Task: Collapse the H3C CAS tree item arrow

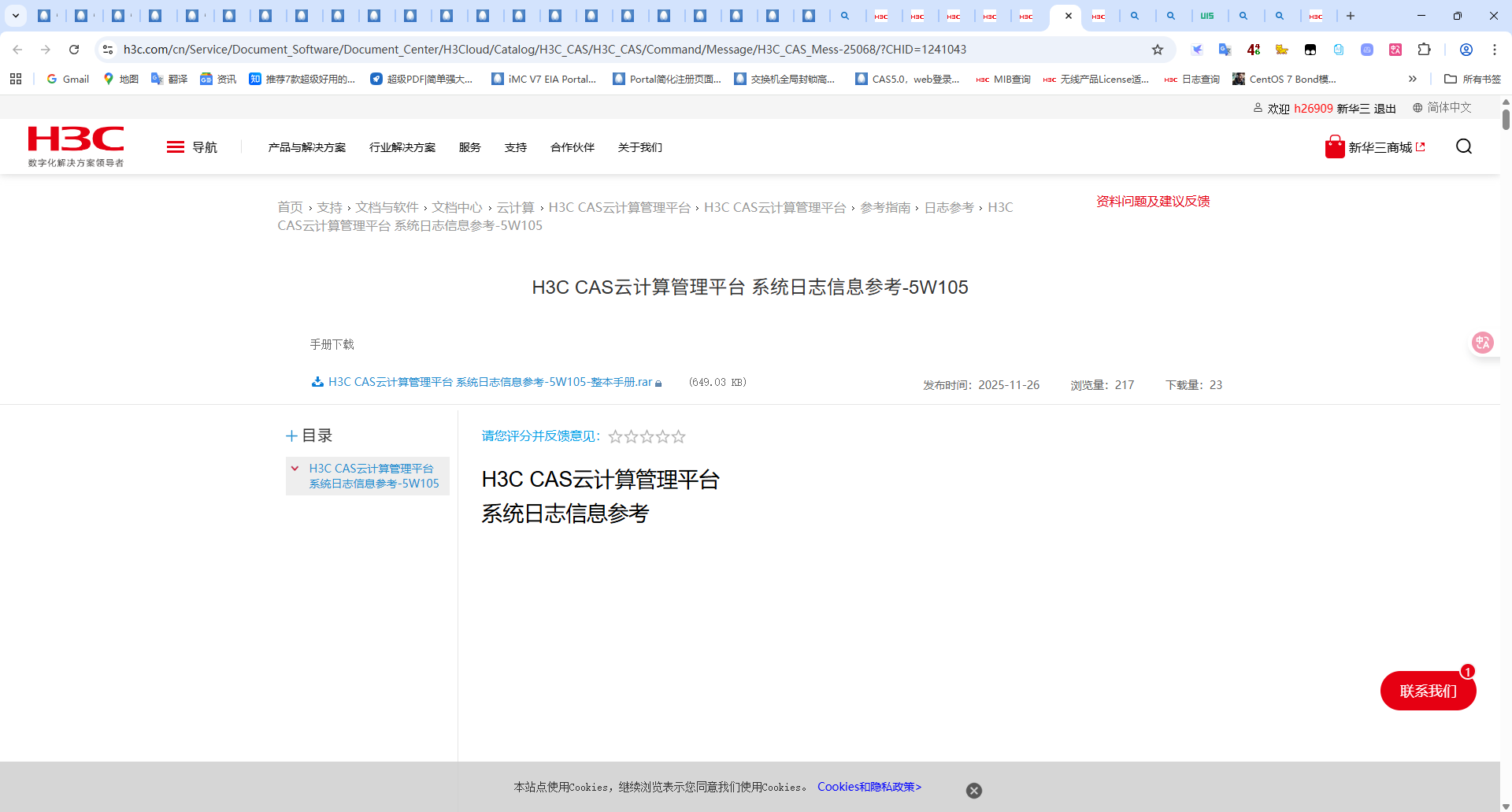Action: tap(295, 469)
